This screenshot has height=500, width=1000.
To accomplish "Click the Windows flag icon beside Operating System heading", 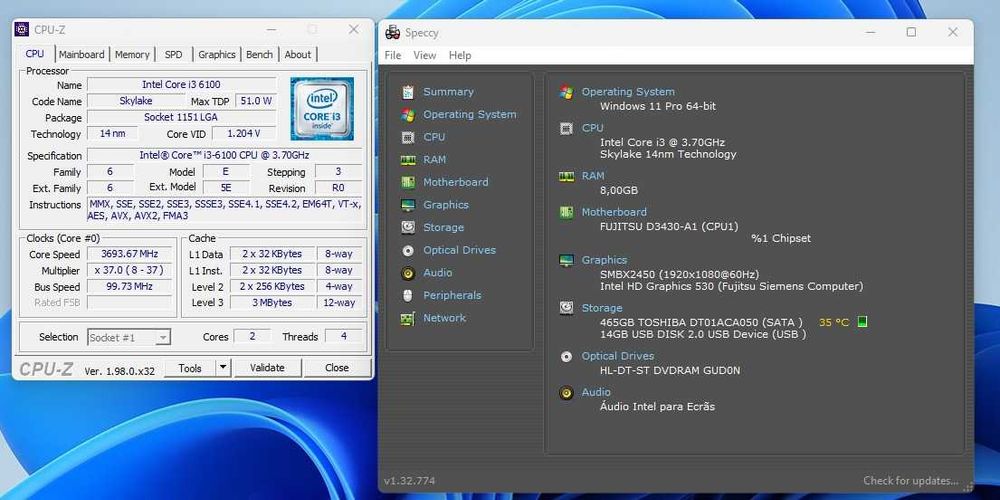I will pos(566,92).
